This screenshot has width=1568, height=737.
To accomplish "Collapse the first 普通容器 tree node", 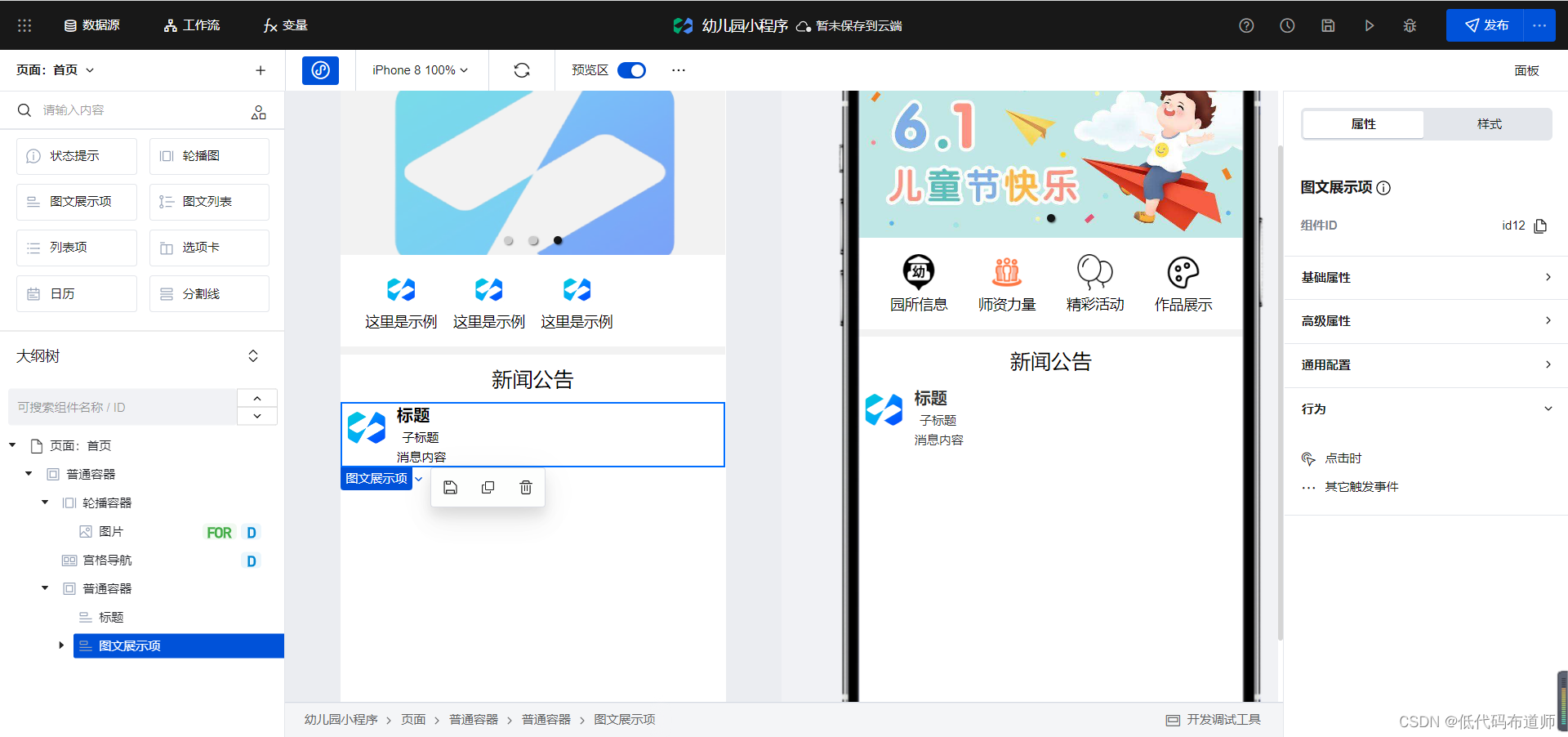I will coord(29,474).
